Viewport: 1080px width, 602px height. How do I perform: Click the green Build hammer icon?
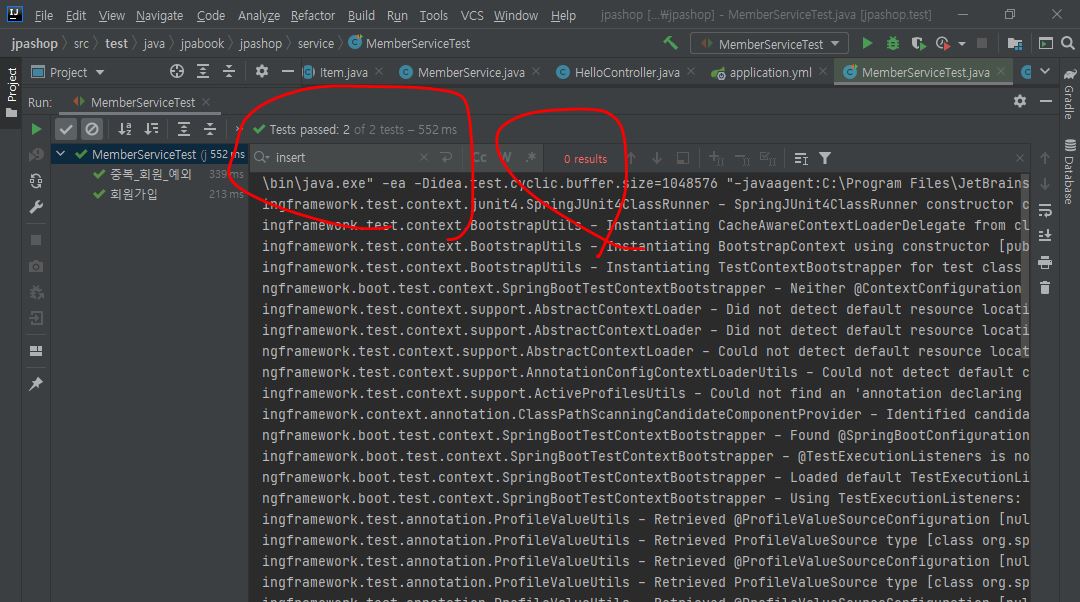point(671,44)
